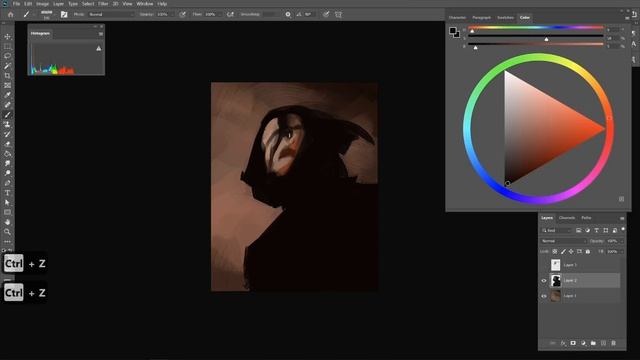The width and height of the screenshot is (640, 360).
Task: Delete layer trash icon
Action: [x=613, y=343]
